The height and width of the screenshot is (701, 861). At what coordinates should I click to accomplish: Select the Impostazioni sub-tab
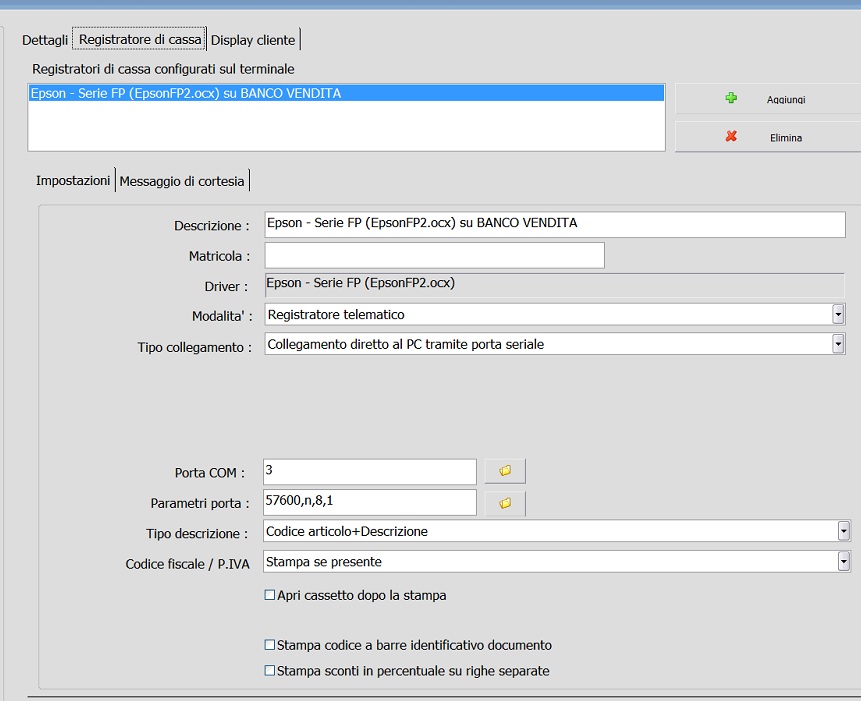click(x=73, y=180)
